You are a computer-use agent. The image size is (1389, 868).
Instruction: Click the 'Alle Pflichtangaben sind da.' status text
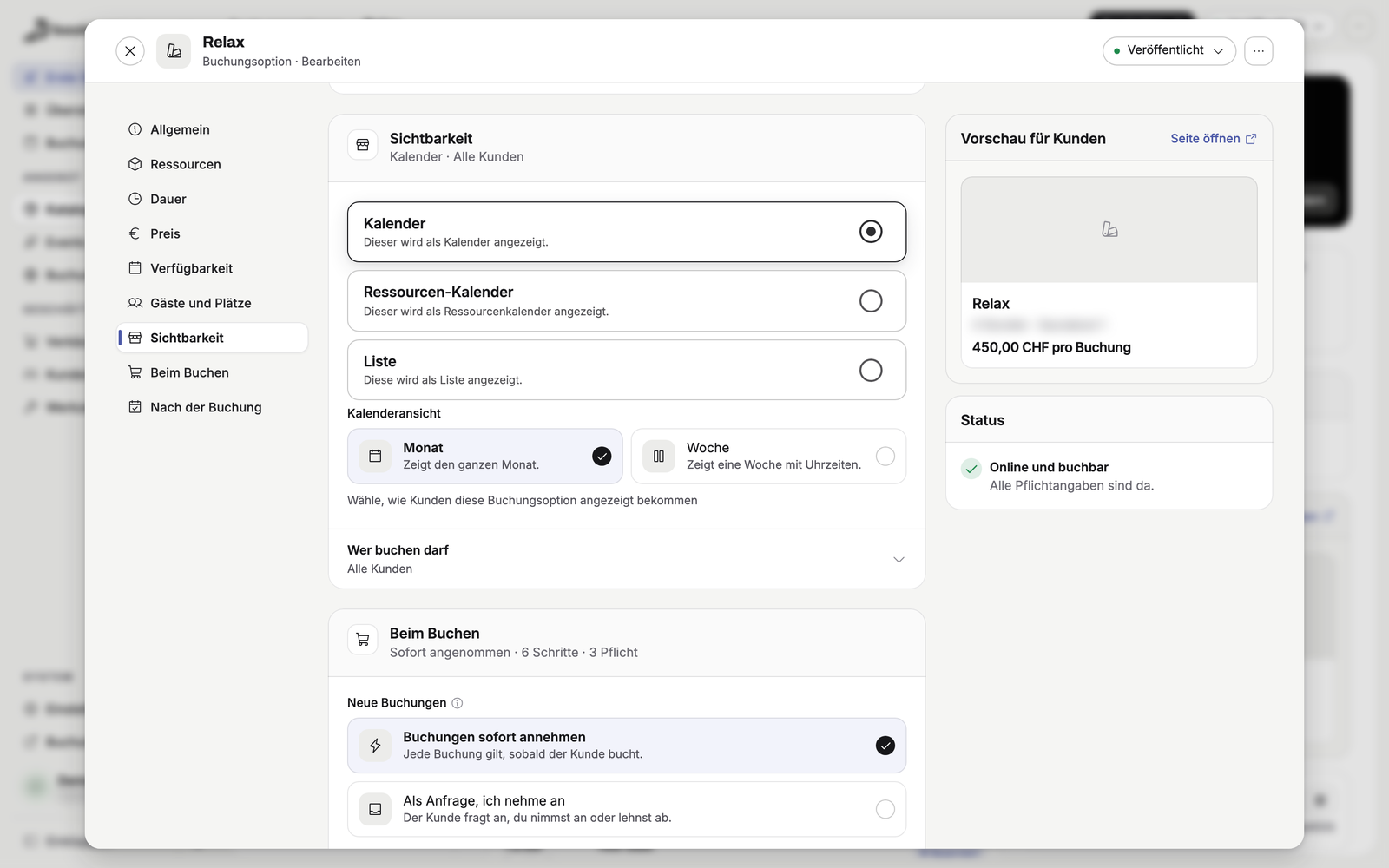tap(1071, 486)
